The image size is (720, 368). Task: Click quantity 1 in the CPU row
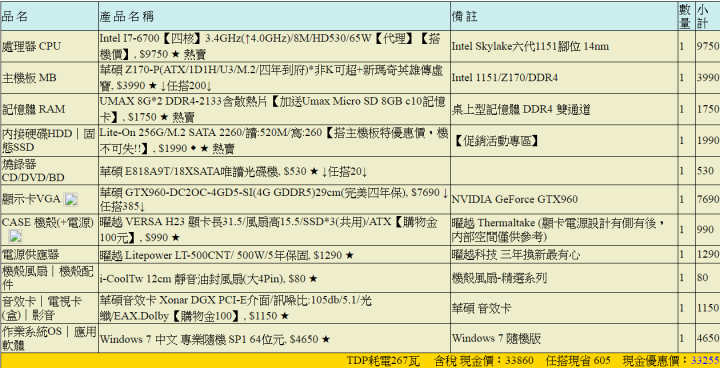pos(682,46)
